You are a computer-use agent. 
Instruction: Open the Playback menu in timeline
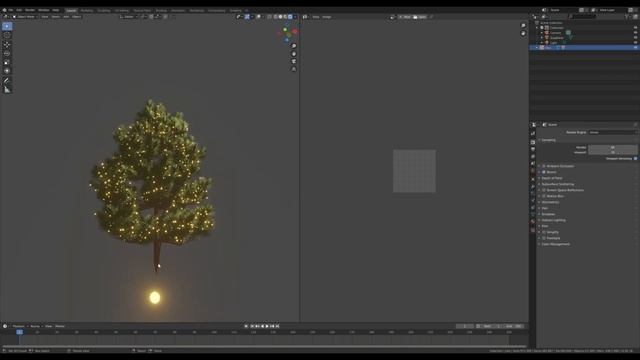click(x=19, y=326)
